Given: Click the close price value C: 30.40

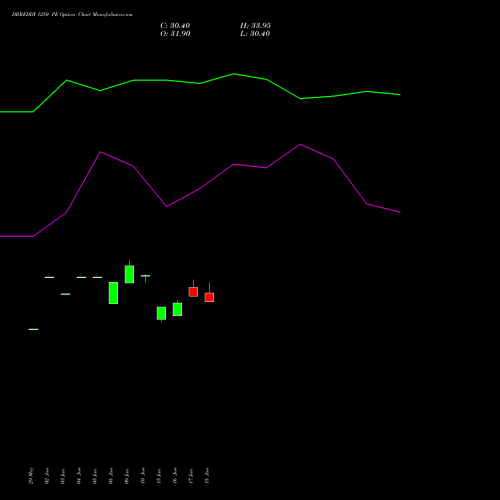Looking at the screenshot, I should pos(175,26).
